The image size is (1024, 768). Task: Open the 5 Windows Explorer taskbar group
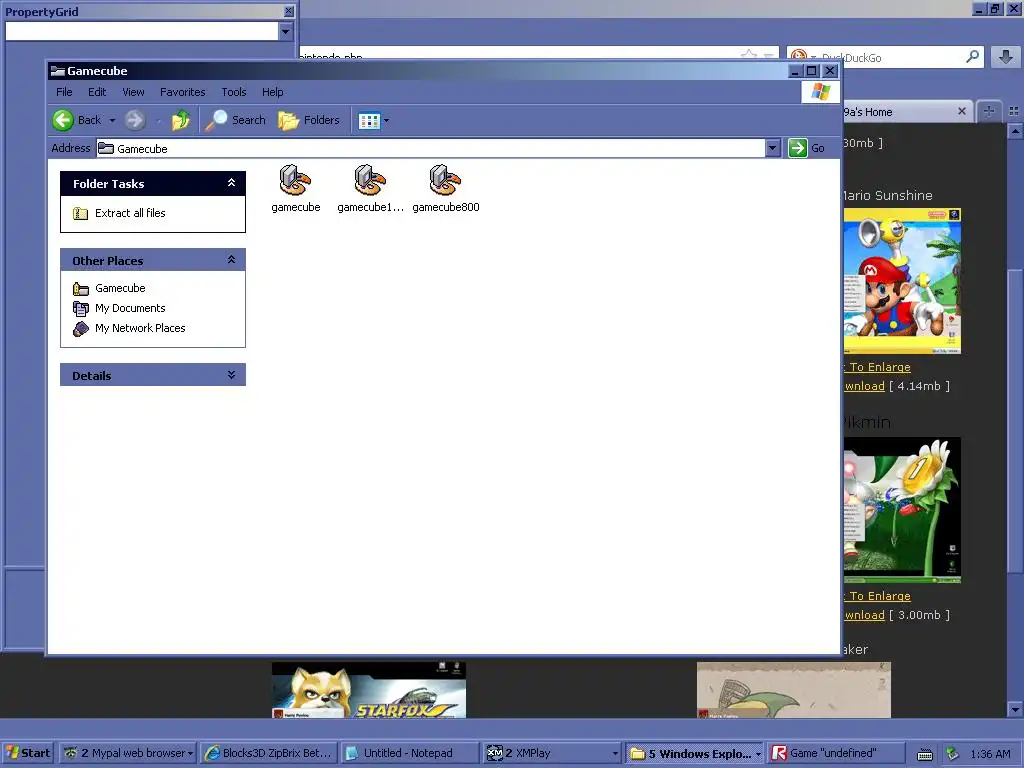pyautogui.click(x=694, y=753)
